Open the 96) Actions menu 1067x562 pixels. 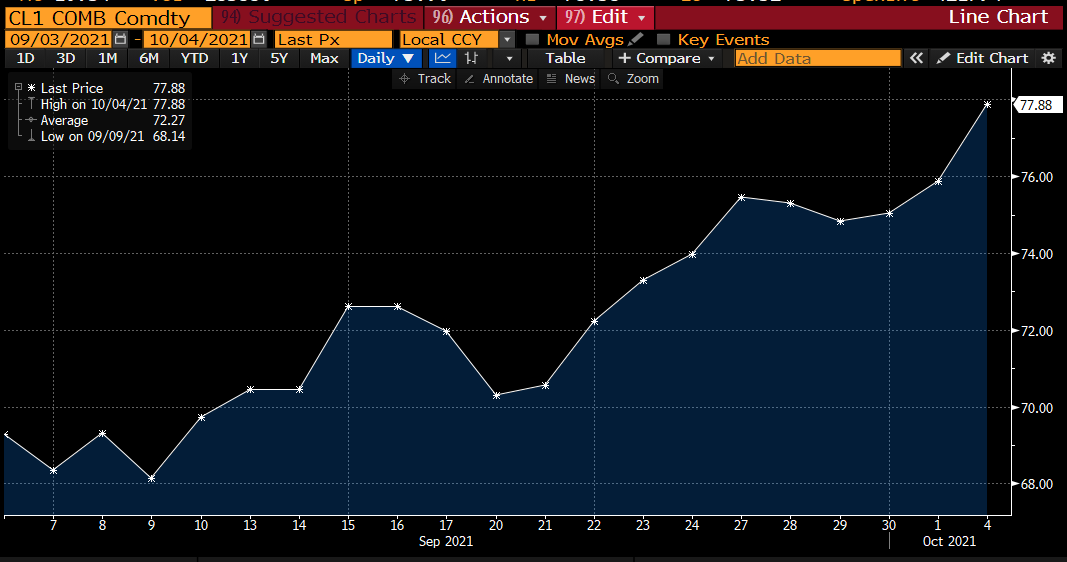coord(489,17)
